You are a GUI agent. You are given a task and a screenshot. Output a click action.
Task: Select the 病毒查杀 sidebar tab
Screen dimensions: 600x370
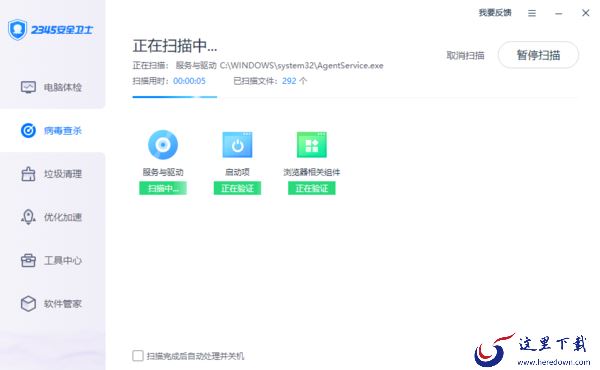coord(51,130)
